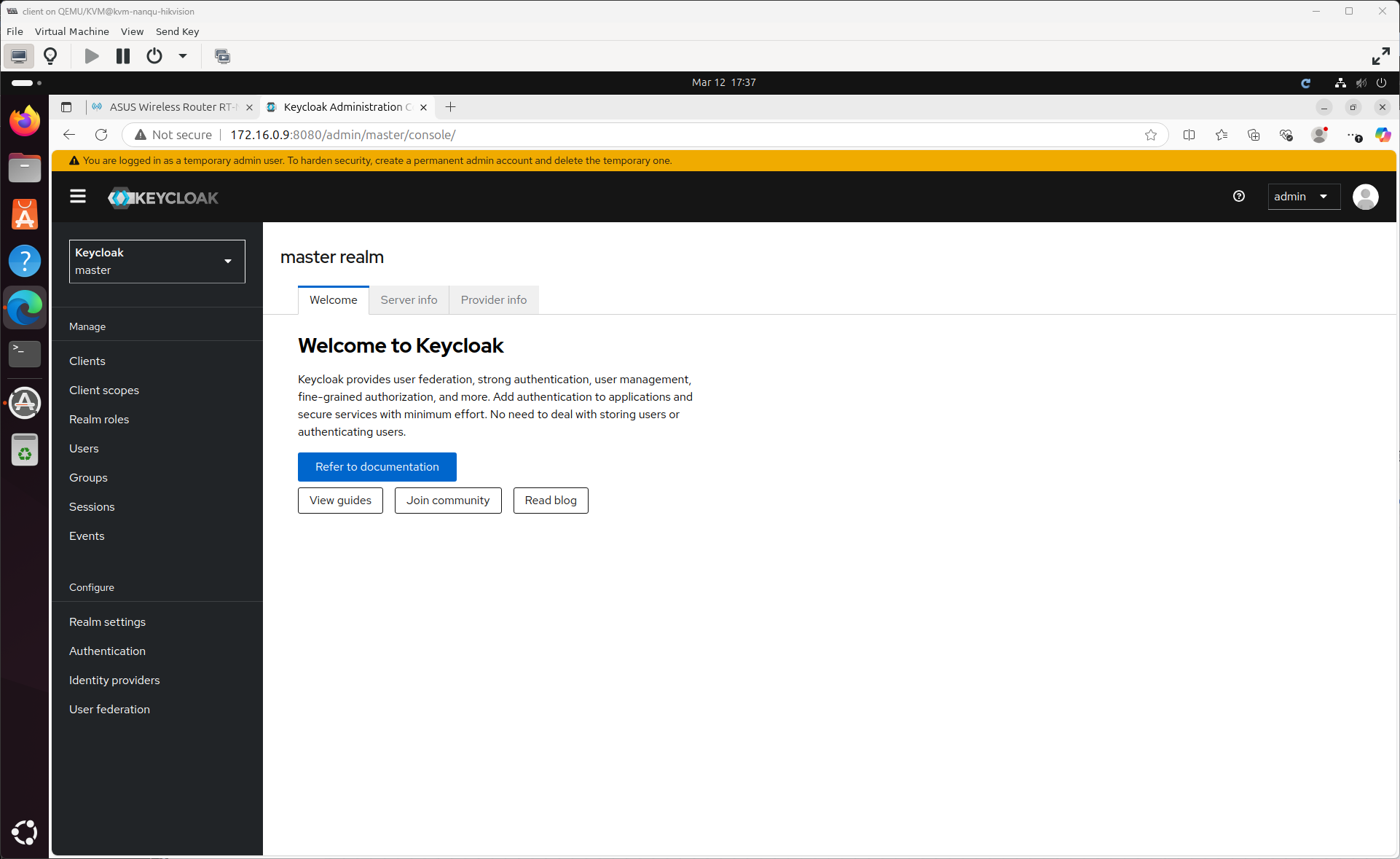Expand the VM shutdown options arrow
This screenshot has height=859, width=1400.
click(183, 56)
